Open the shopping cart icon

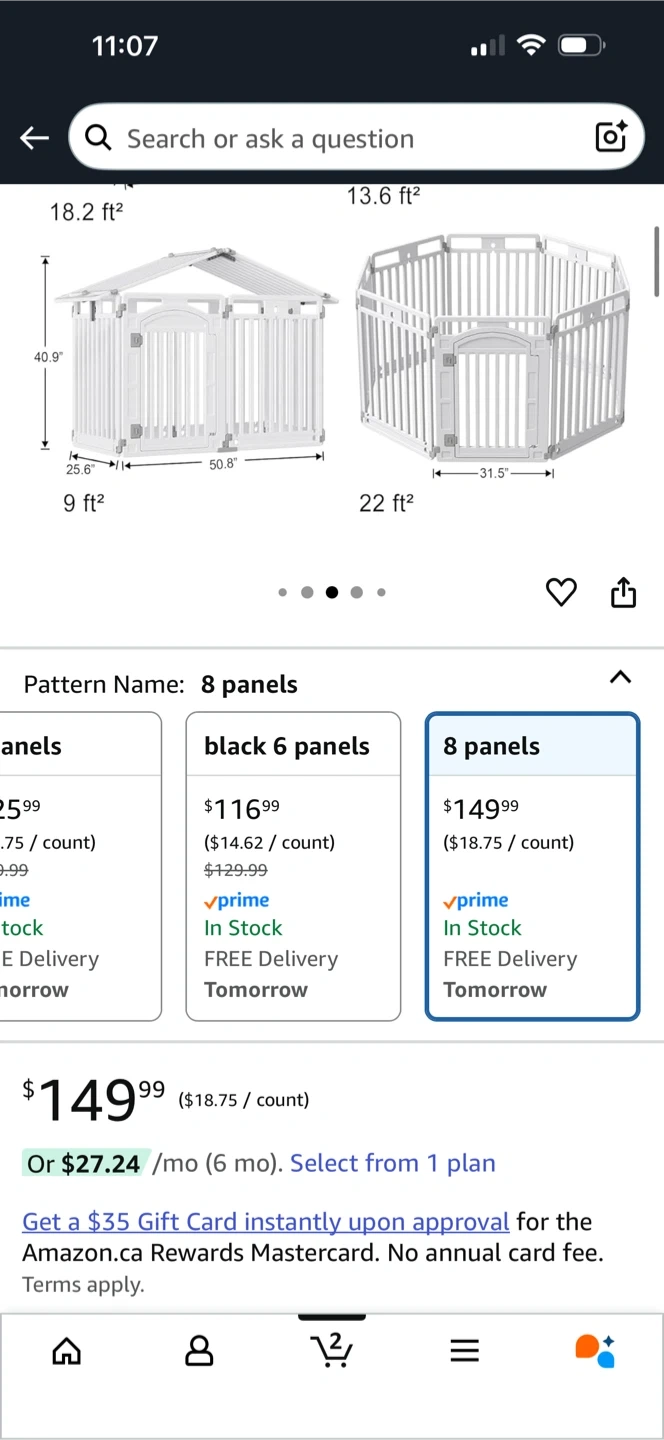331,1350
